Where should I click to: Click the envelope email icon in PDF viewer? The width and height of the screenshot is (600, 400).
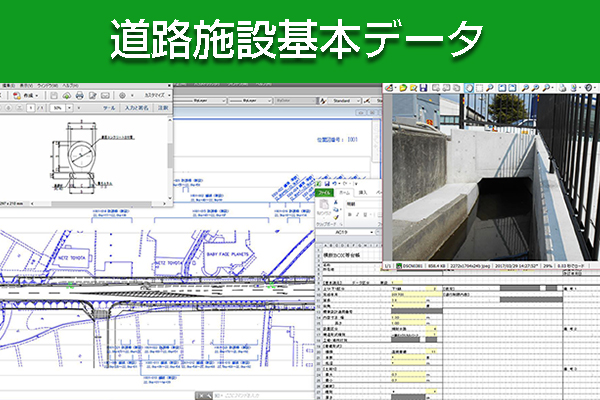point(105,95)
